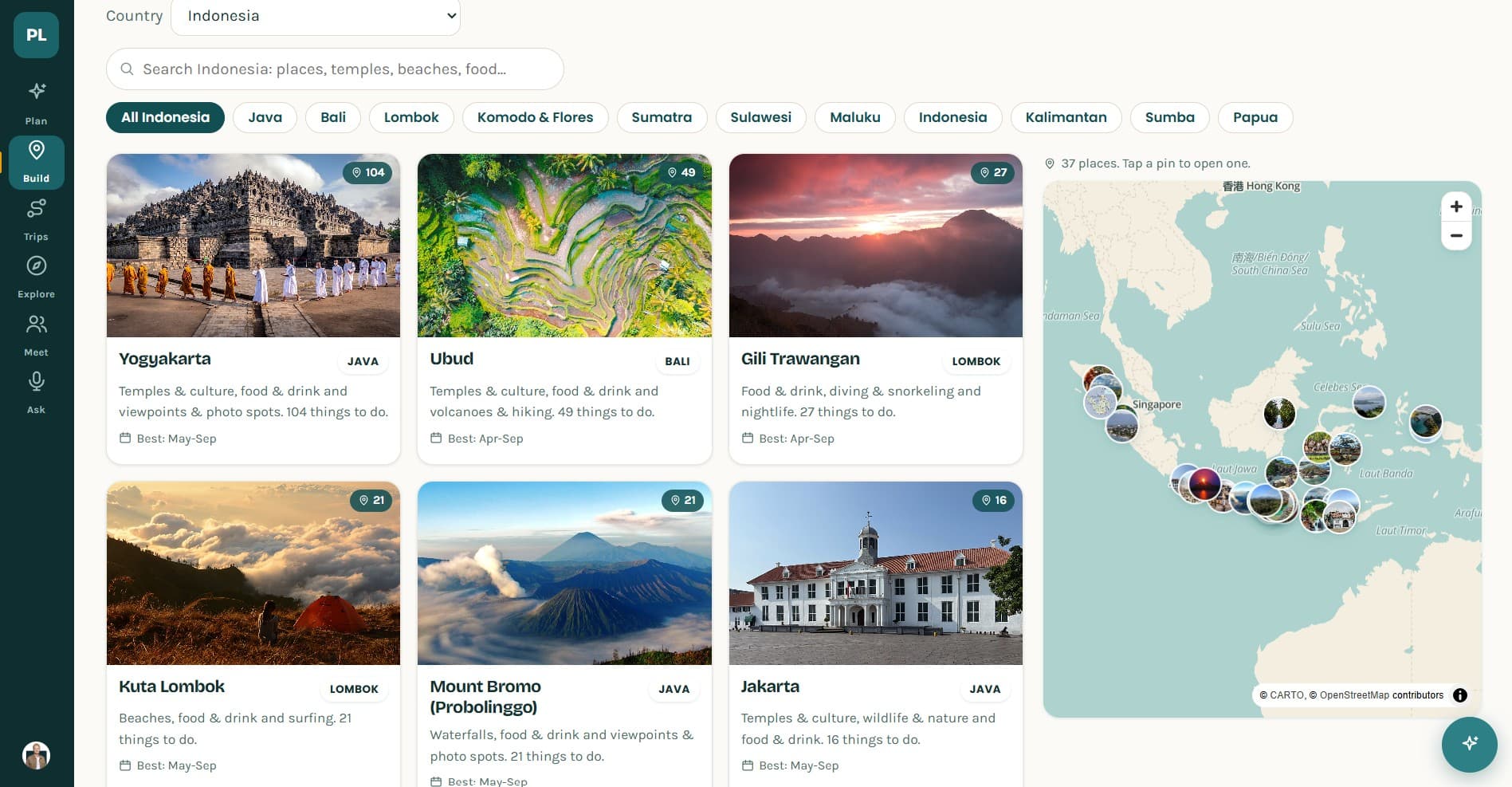Open the floating AI sparkle assistant button
The image size is (1512, 787).
click(x=1469, y=744)
